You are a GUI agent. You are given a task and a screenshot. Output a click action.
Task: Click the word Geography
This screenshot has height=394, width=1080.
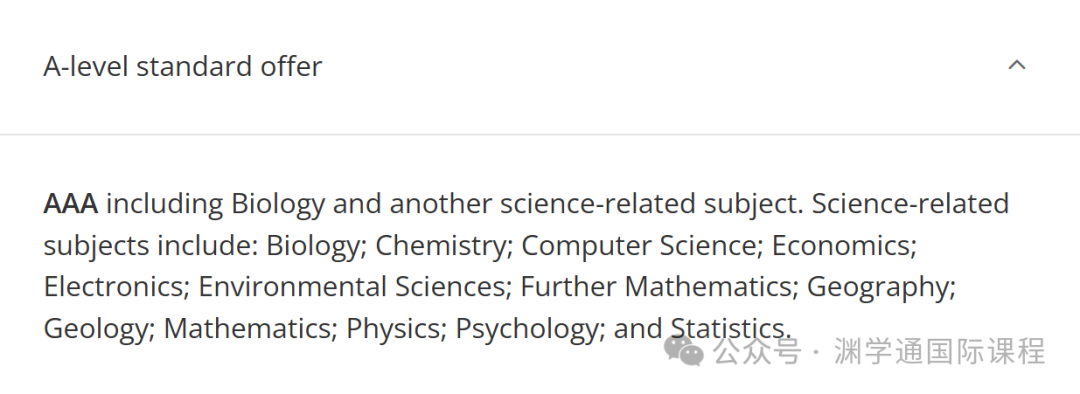tap(878, 288)
